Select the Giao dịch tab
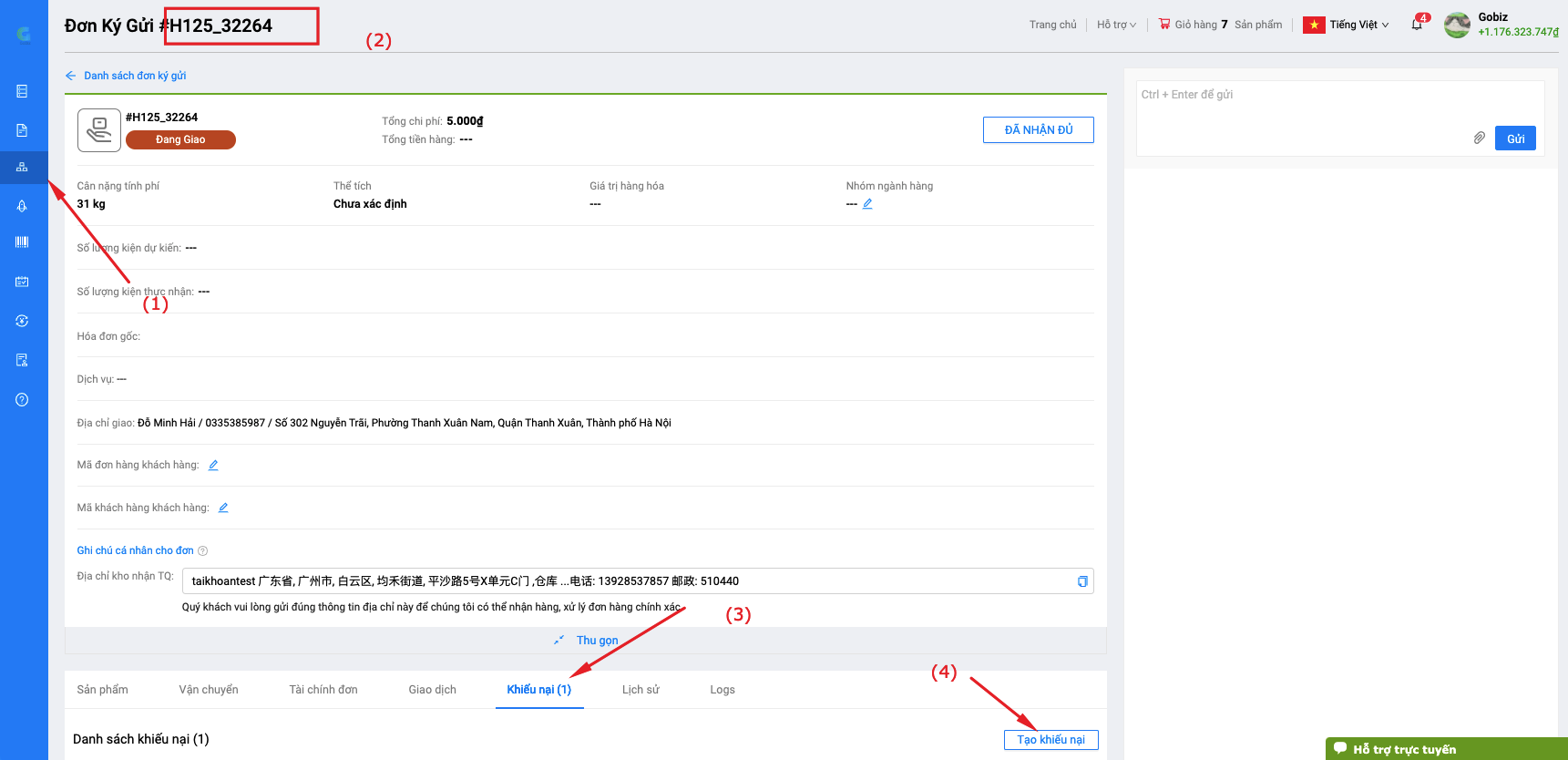The height and width of the screenshot is (760, 1568). pyautogui.click(x=432, y=690)
